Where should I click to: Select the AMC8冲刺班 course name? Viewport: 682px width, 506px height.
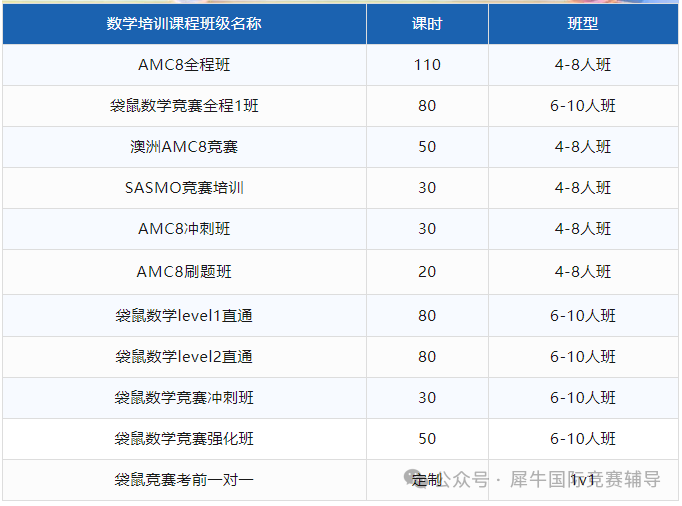[184, 228]
